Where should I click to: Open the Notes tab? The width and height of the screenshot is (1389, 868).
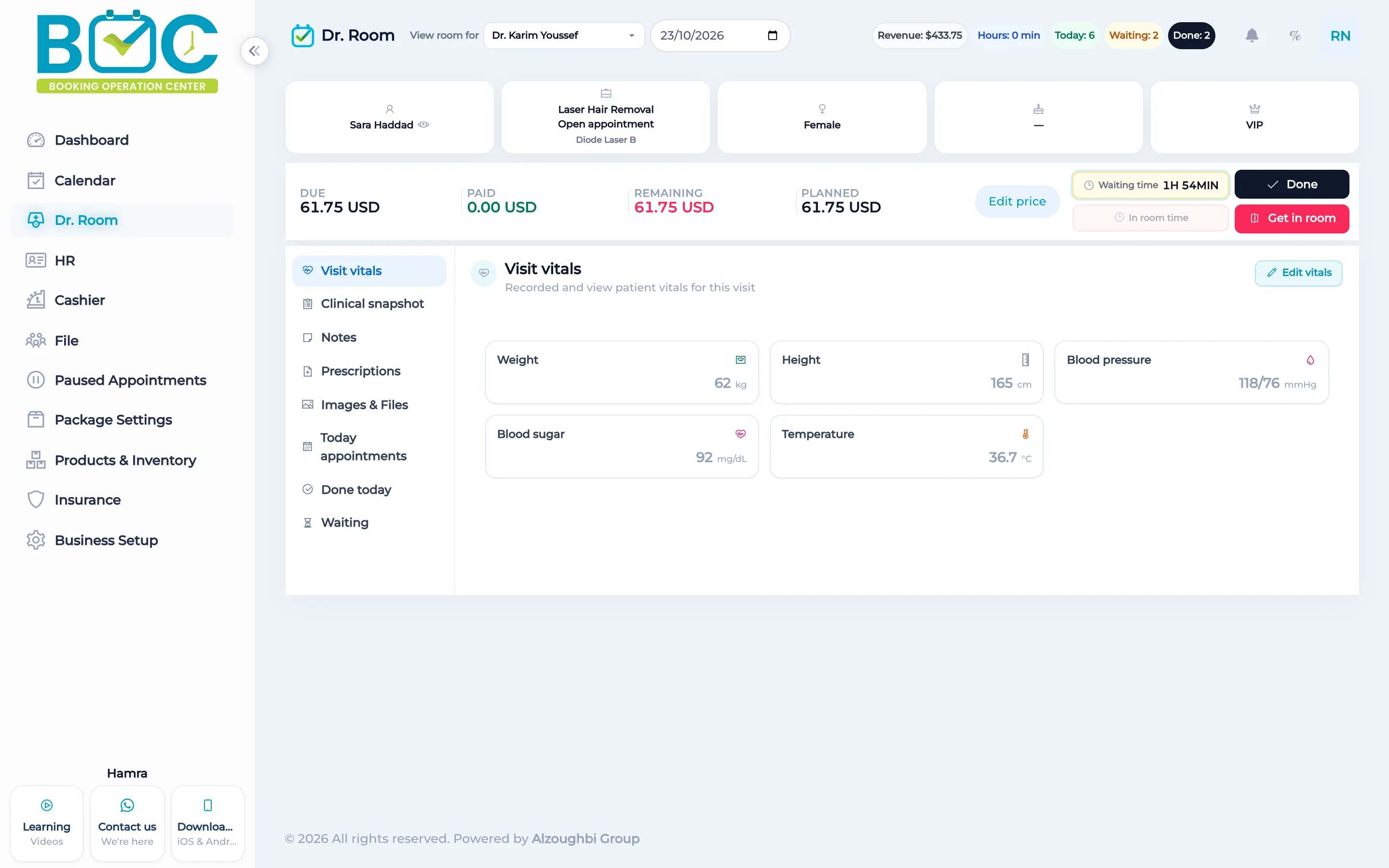point(369,338)
